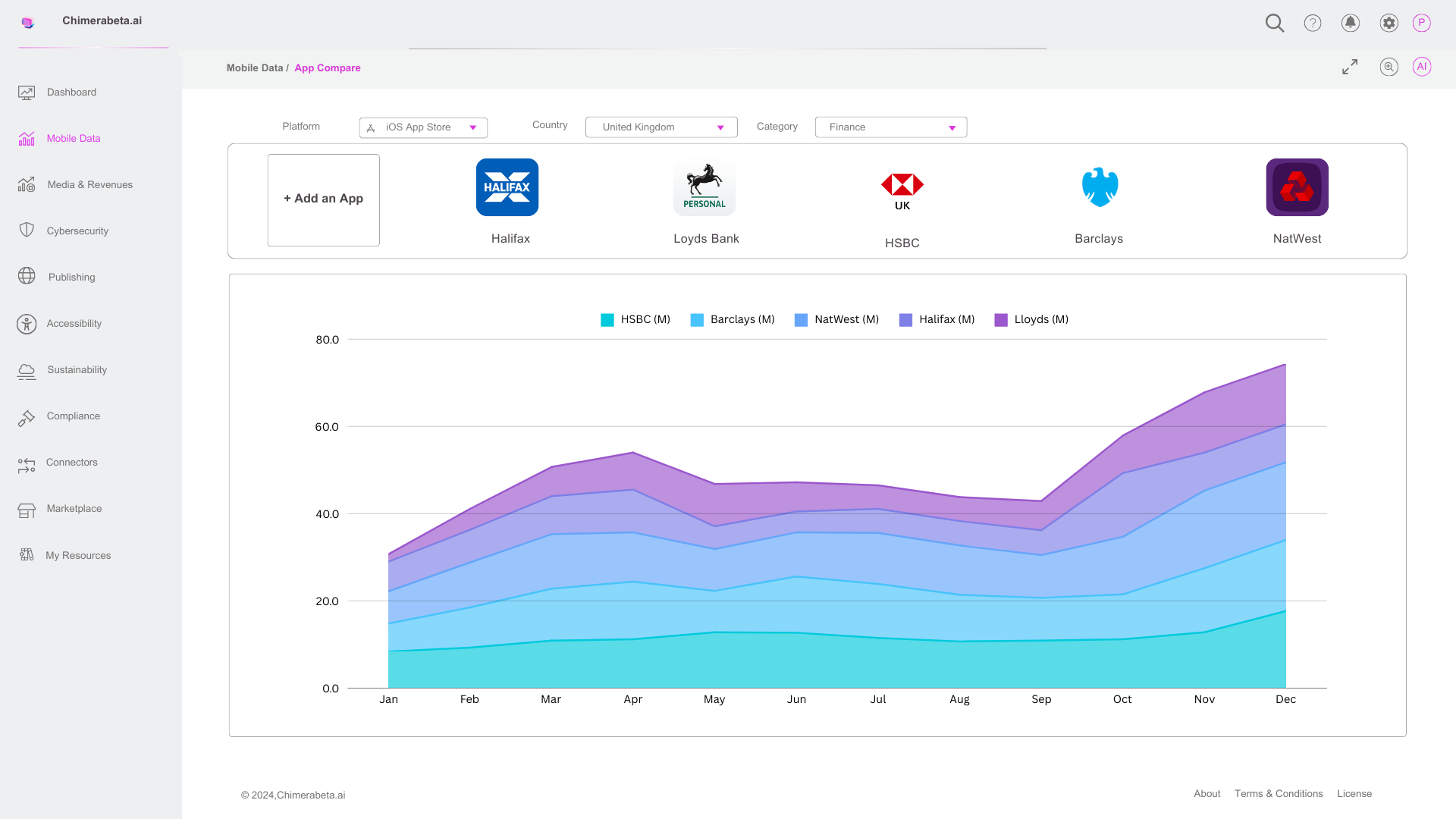Open My Resources section label

click(x=78, y=556)
